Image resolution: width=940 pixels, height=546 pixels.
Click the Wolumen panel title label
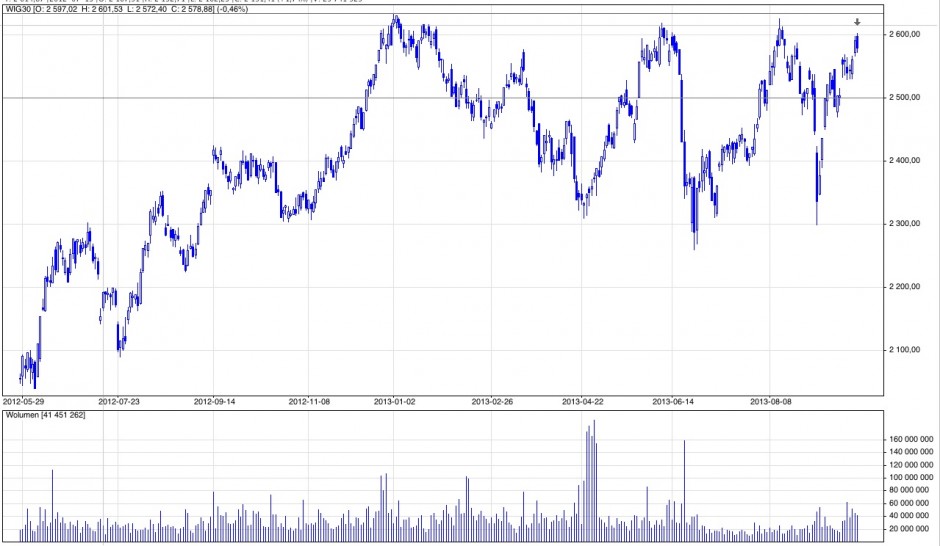[x=45, y=414]
